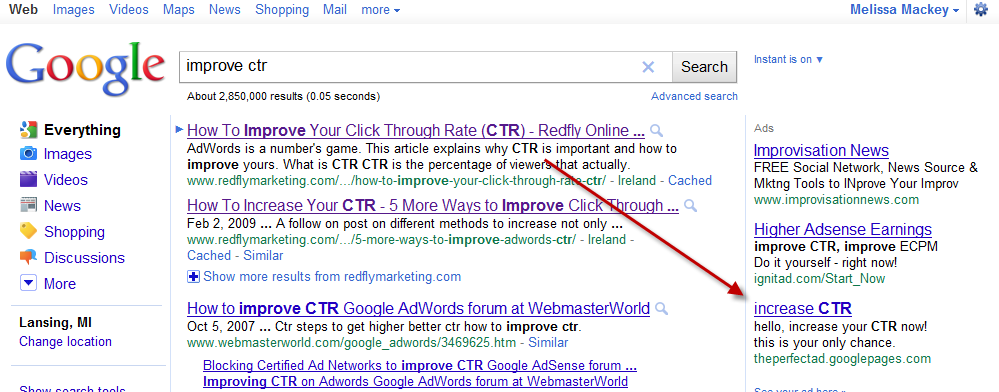This screenshot has height=392, width=999.
Task: Select Web in top navigation bar
Action: point(23,10)
